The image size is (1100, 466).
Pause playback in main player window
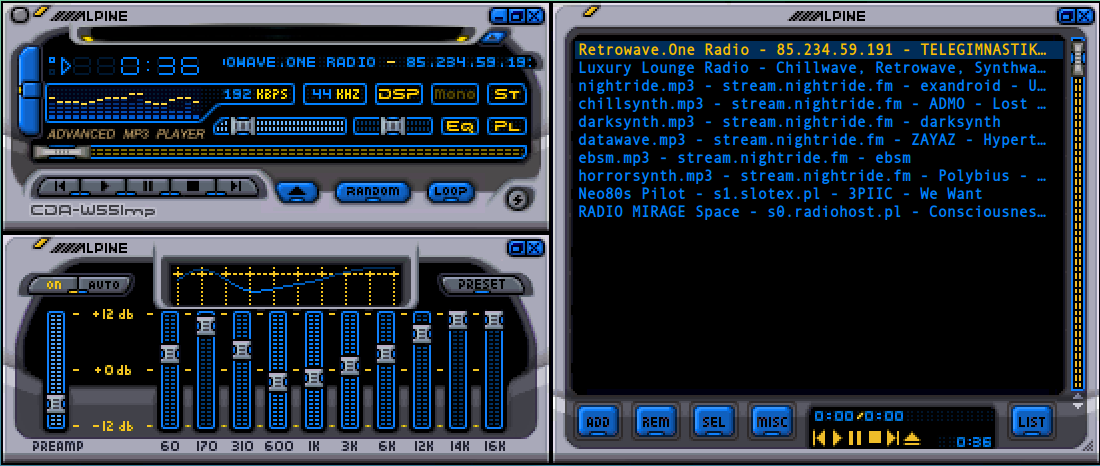point(149,187)
